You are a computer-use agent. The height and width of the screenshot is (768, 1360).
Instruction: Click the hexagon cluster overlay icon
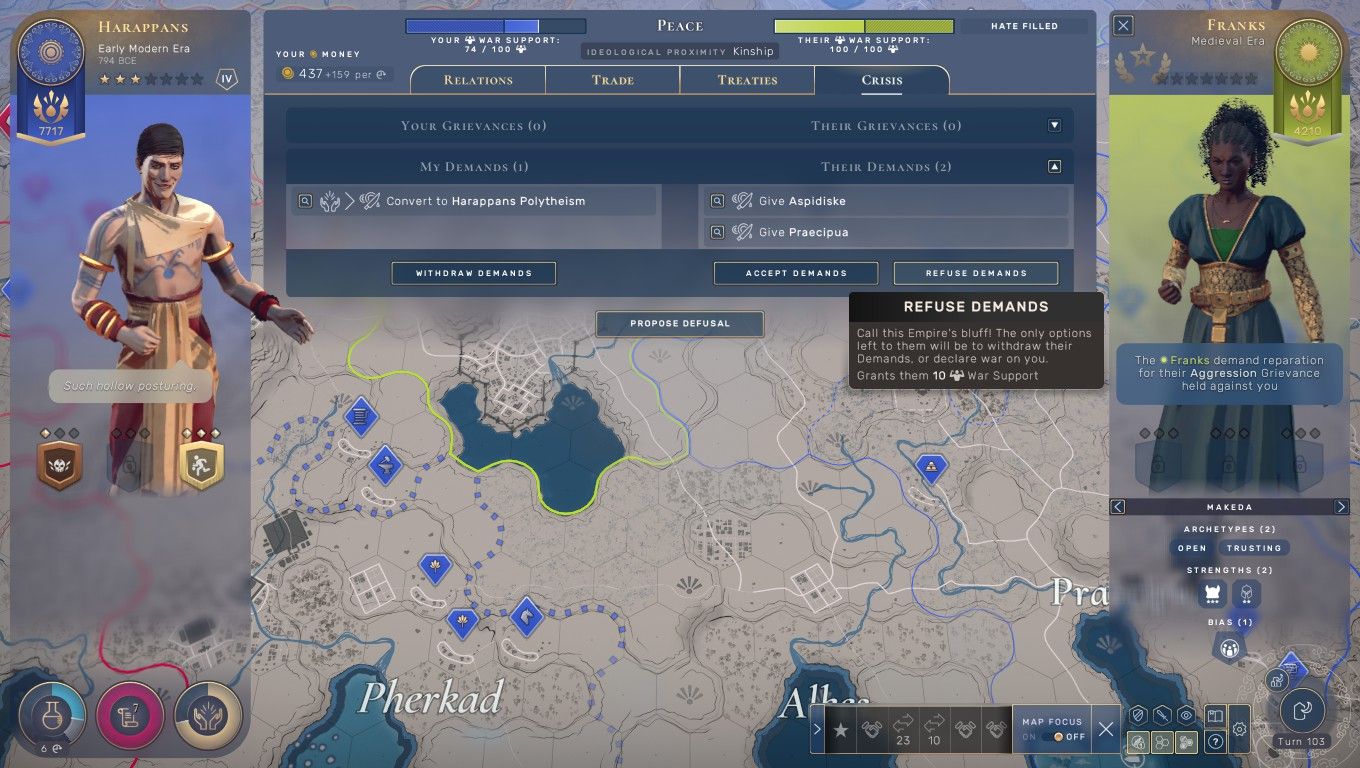click(1161, 742)
